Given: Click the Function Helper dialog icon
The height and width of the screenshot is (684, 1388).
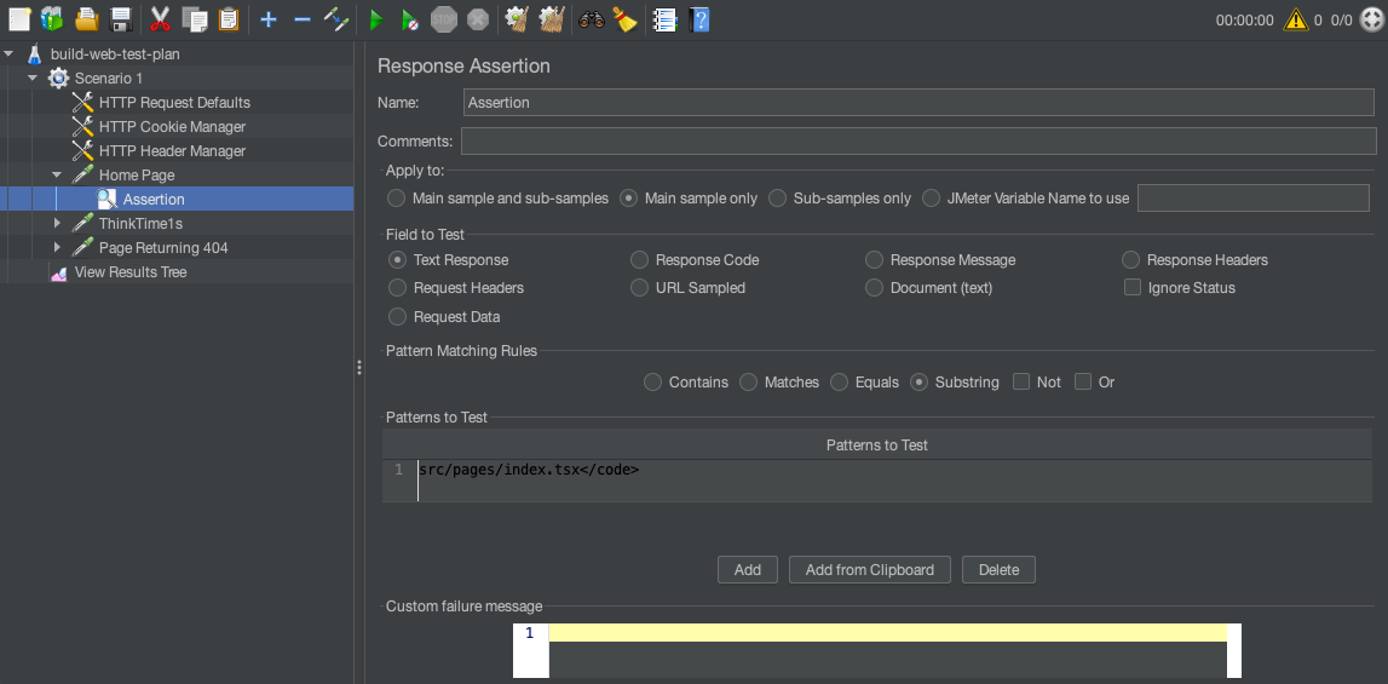Looking at the screenshot, I should click(664, 17).
